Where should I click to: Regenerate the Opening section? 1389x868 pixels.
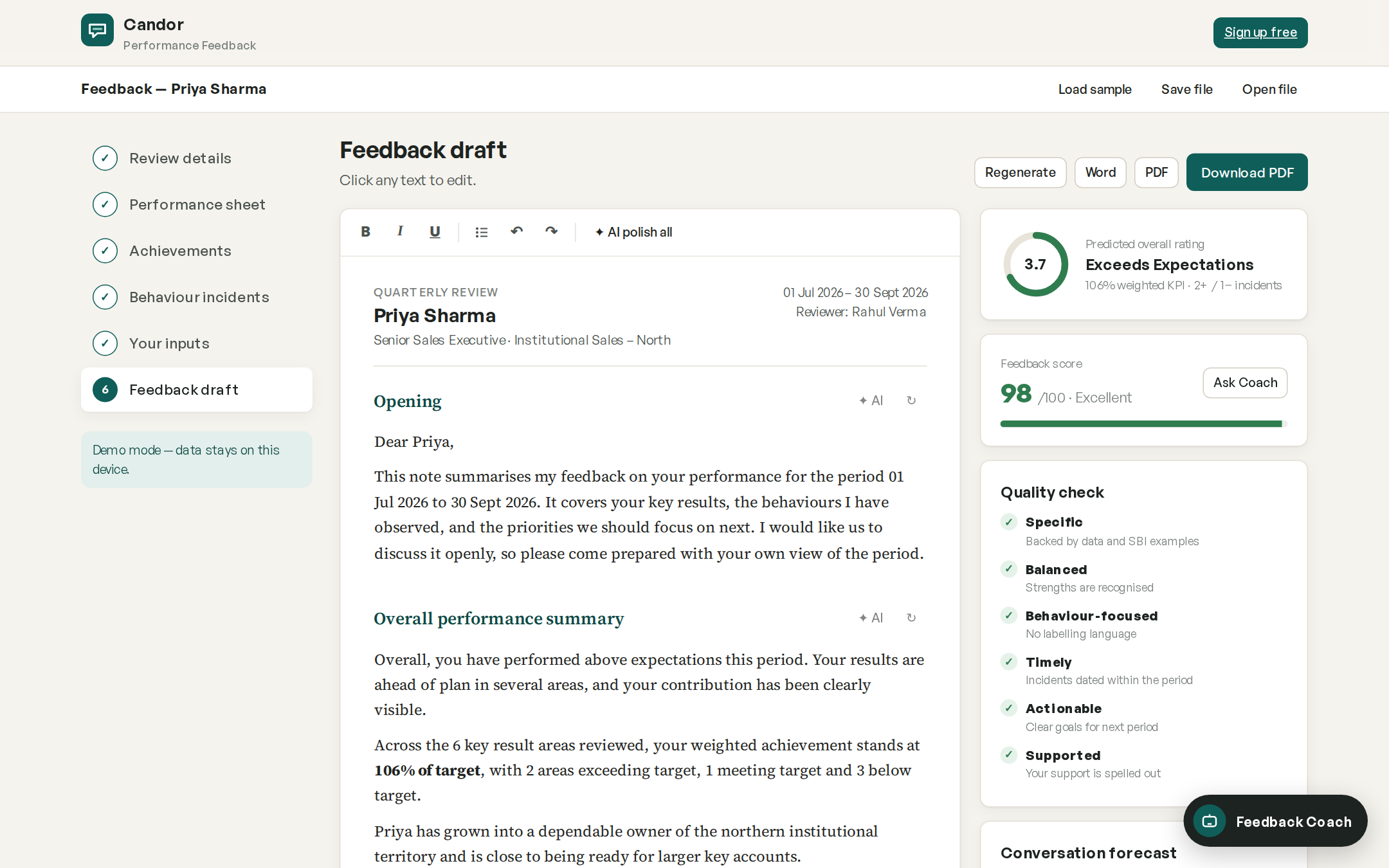(x=911, y=401)
